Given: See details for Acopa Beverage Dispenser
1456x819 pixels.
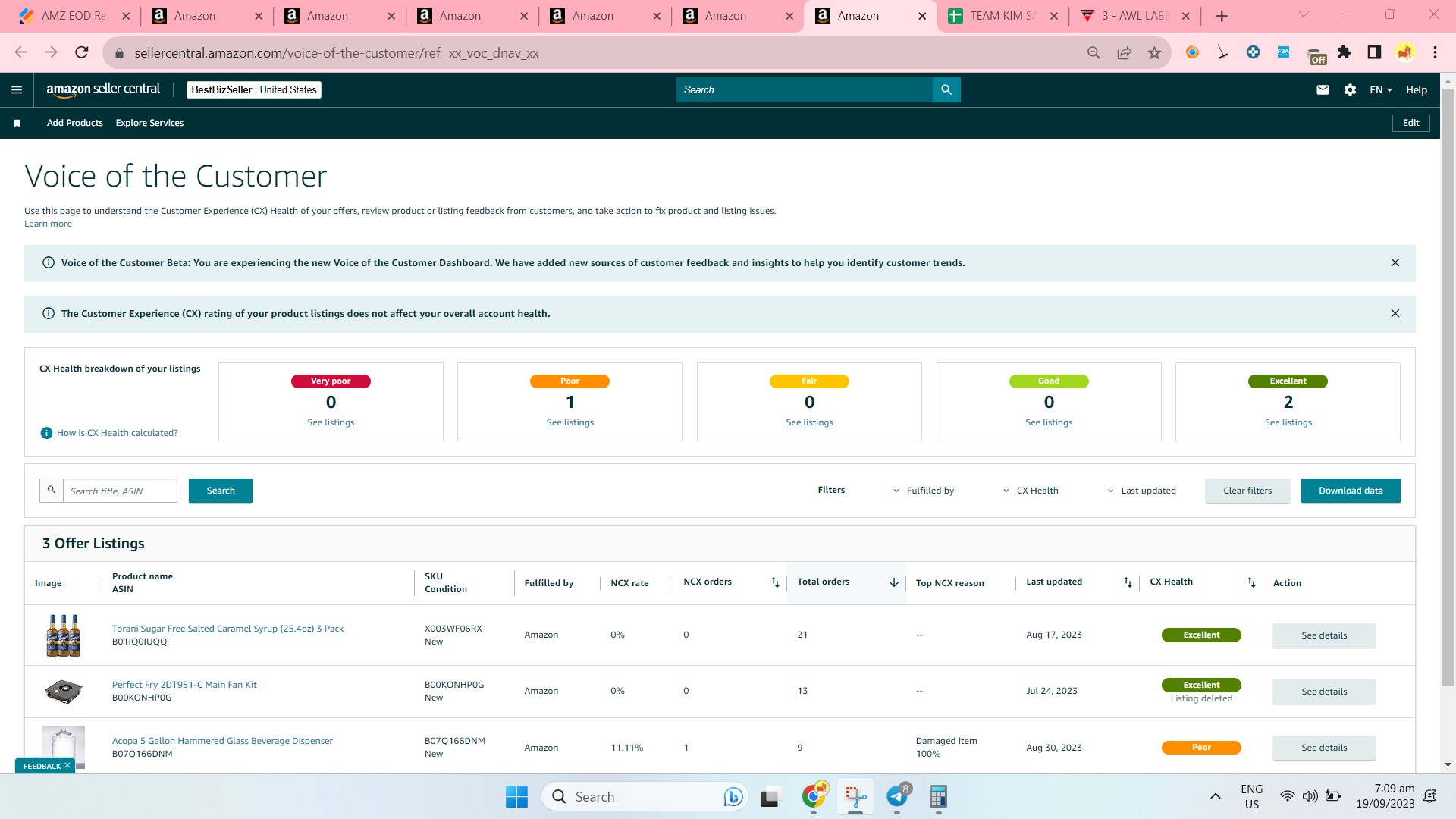Looking at the screenshot, I should tap(1324, 748).
